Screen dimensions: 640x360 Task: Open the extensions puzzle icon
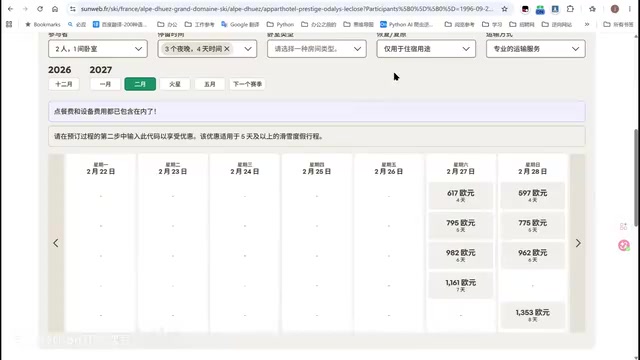(x=570, y=9)
